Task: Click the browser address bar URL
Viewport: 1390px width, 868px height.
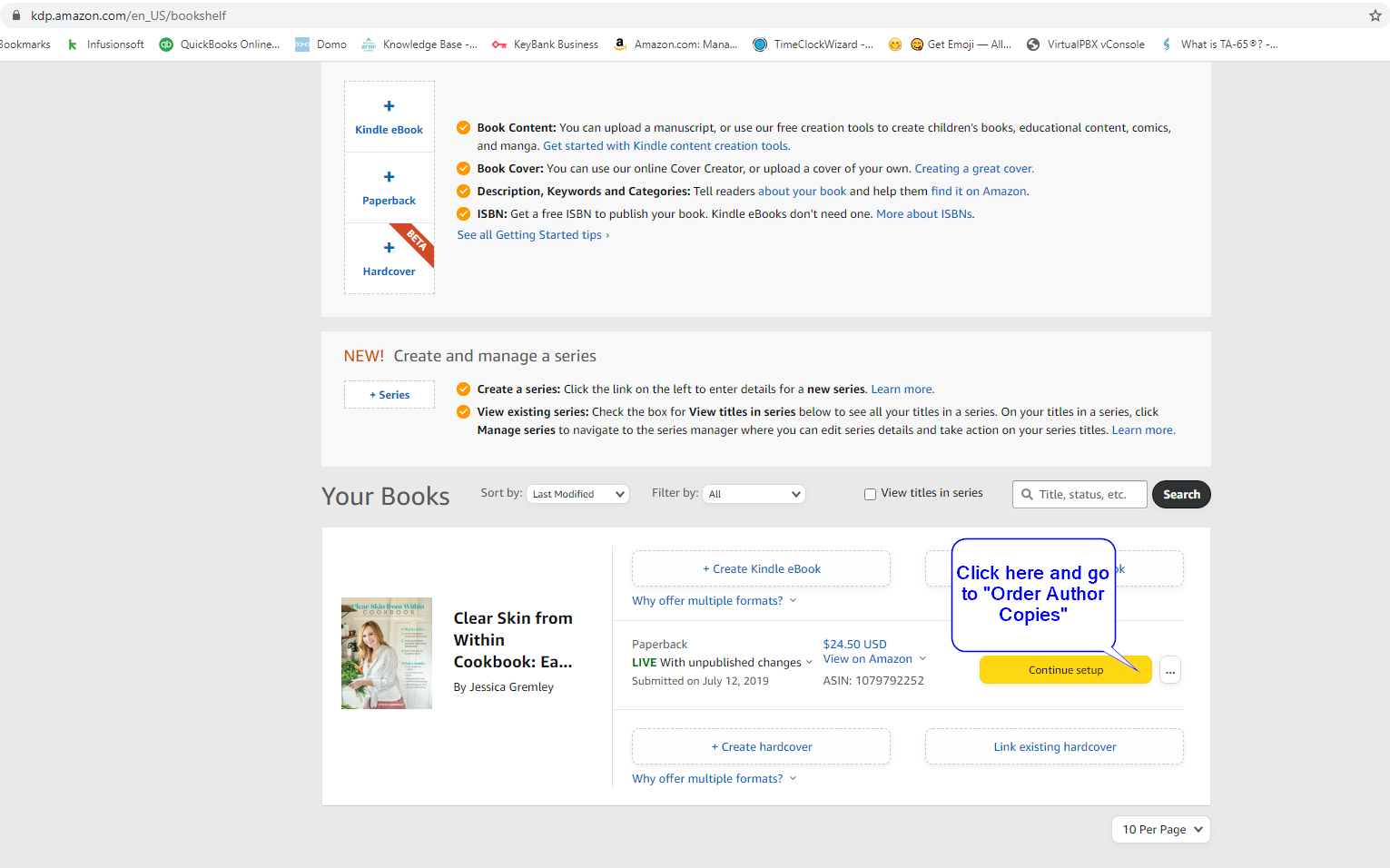Action: tap(128, 15)
